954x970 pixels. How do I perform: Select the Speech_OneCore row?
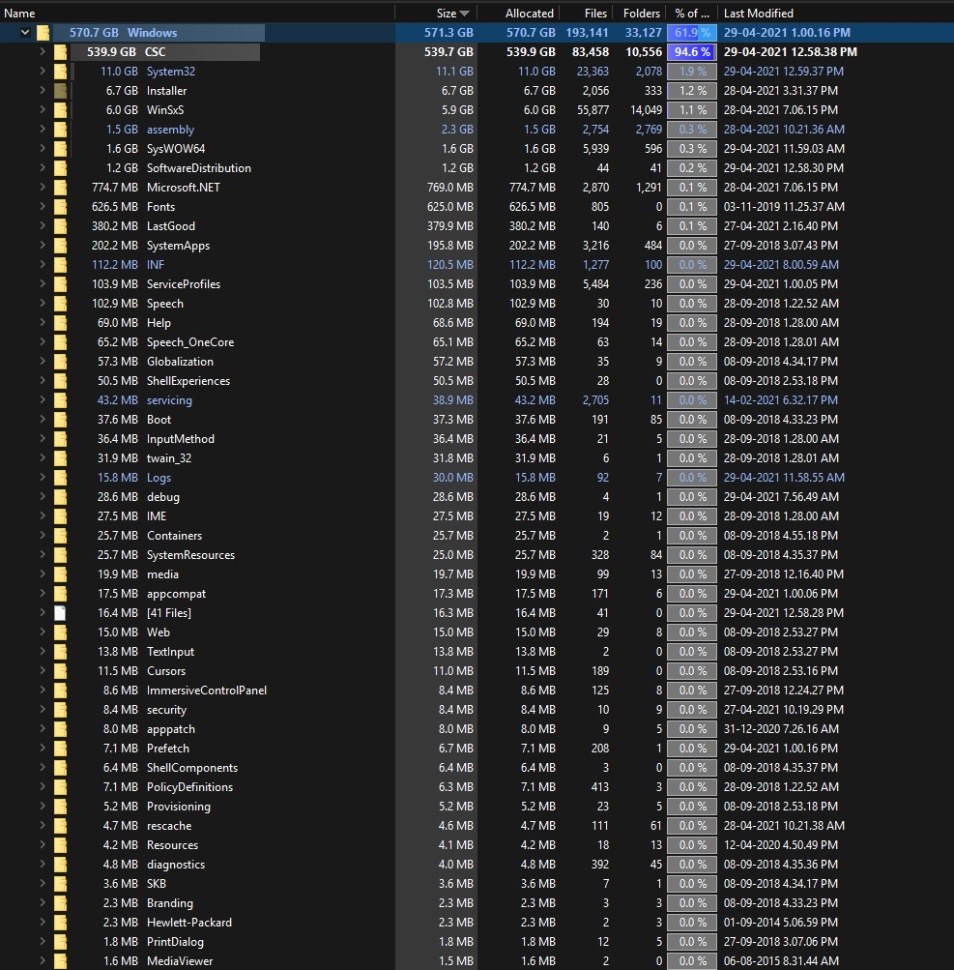[x=477, y=342]
